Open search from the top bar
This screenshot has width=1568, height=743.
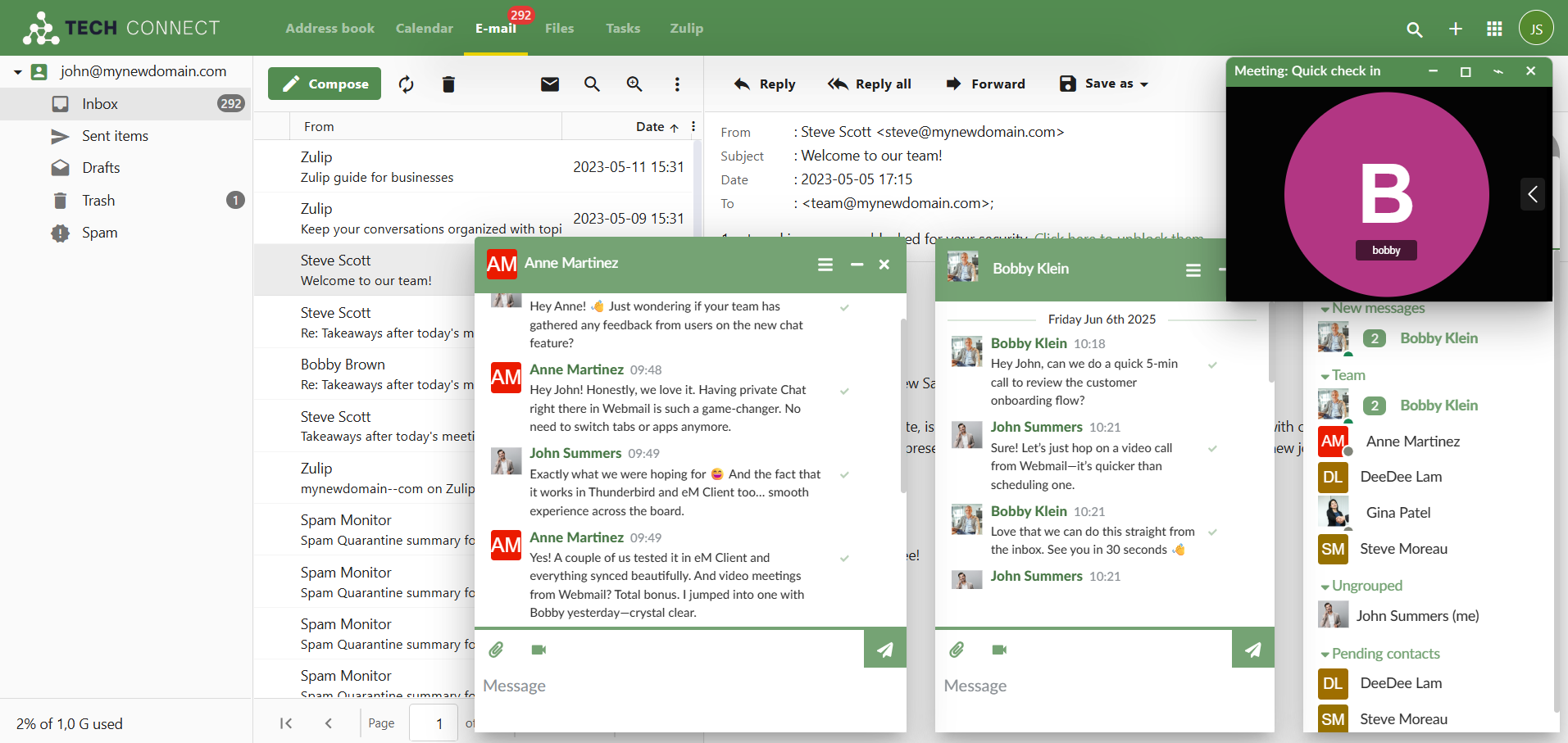coord(1413,29)
